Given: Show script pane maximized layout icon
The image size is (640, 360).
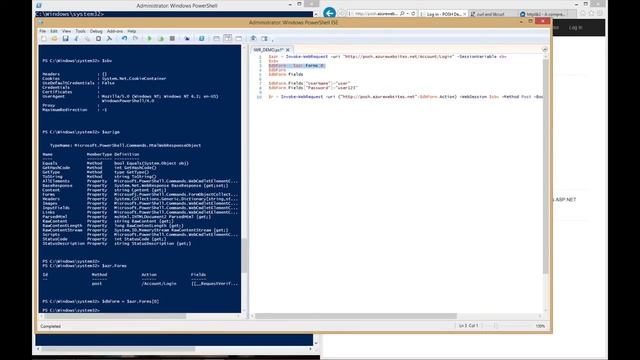Looking at the screenshot, I should (x=239, y=38).
